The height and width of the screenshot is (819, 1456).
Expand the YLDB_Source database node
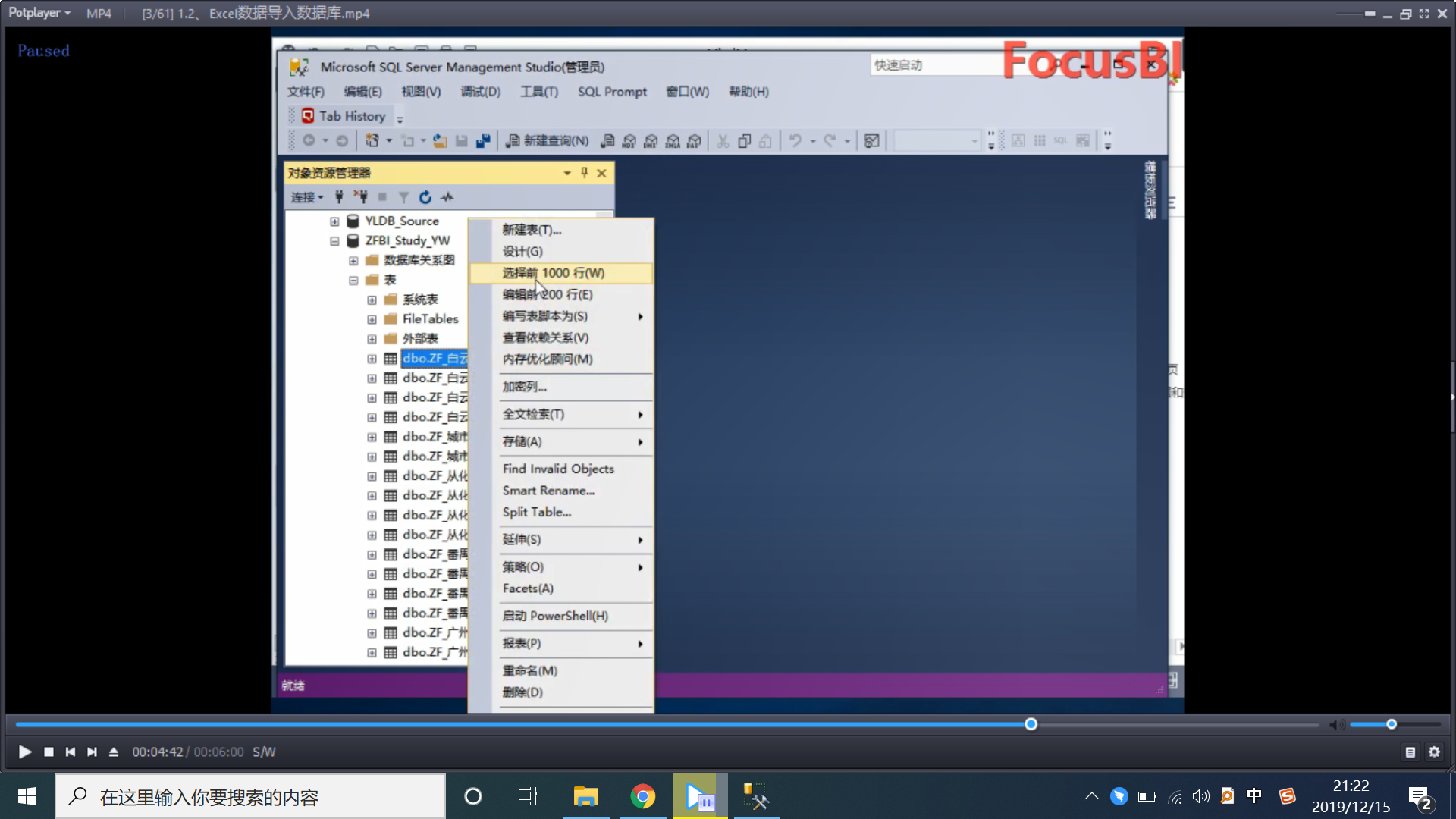click(334, 221)
